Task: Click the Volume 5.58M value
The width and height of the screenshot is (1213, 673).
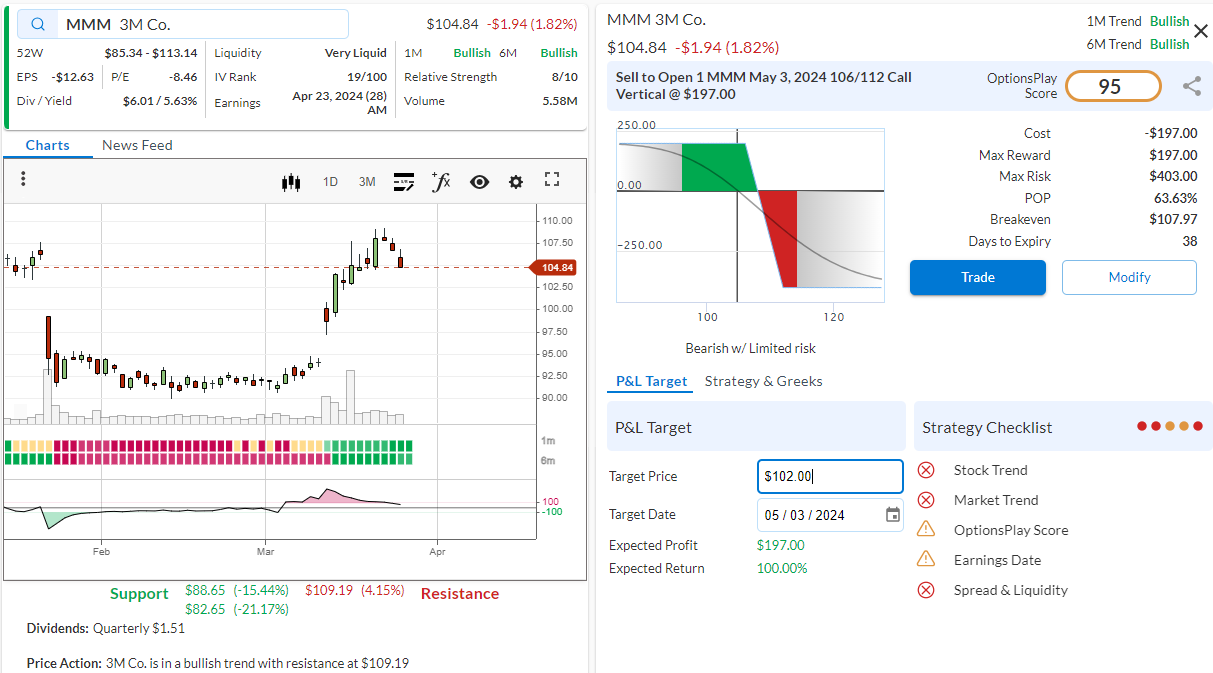Action: [x=560, y=101]
